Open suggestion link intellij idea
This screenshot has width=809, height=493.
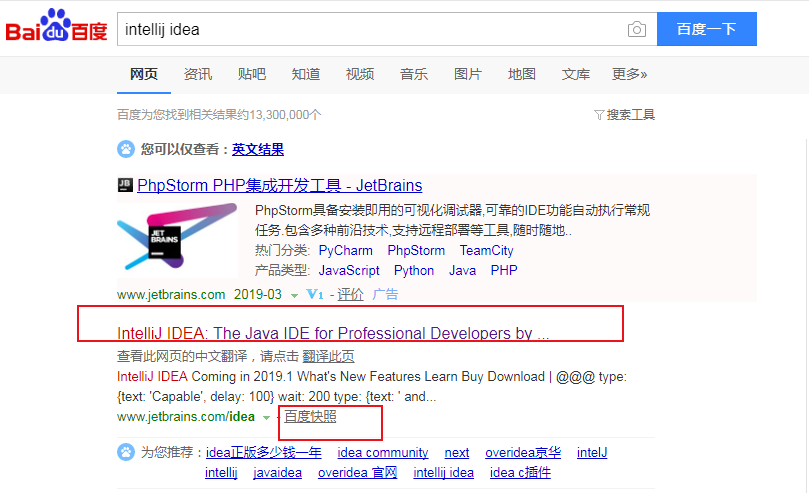[x=443, y=473]
